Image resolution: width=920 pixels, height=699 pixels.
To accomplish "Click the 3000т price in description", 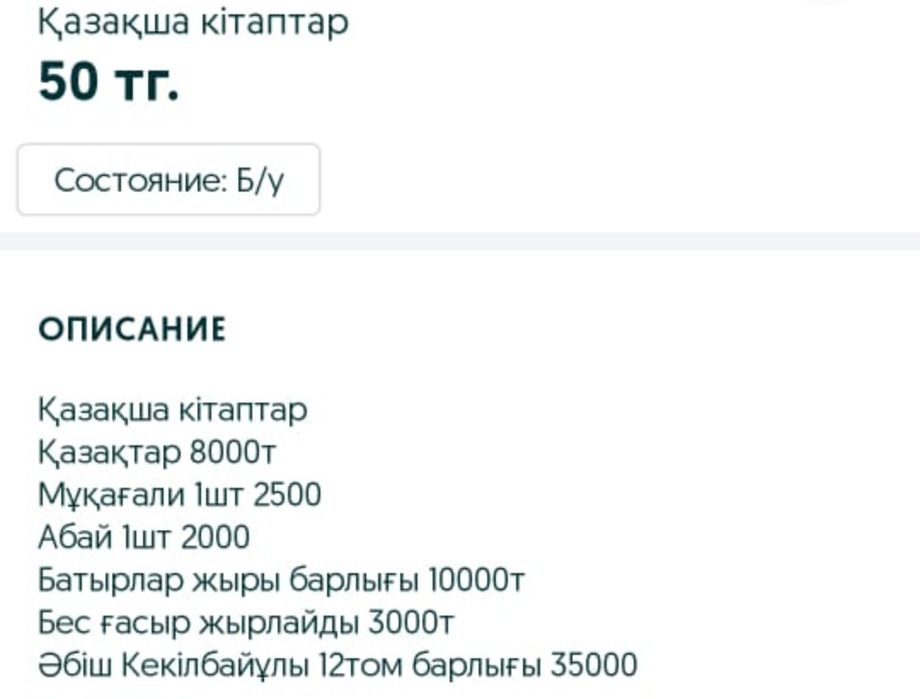I will (x=411, y=623).
